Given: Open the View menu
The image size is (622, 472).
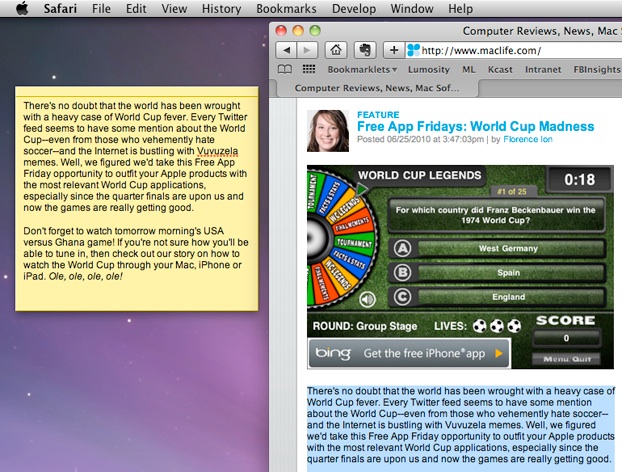Looking at the screenshot, I should coord(174,8).
